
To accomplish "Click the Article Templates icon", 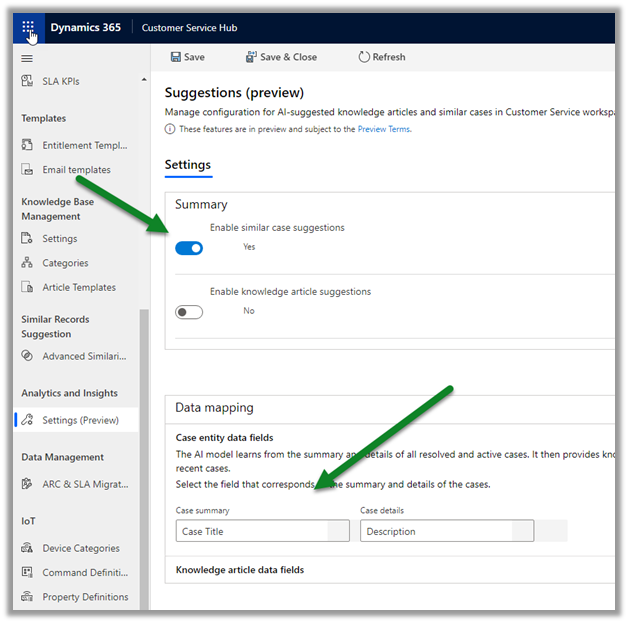I will coord(27,287).
